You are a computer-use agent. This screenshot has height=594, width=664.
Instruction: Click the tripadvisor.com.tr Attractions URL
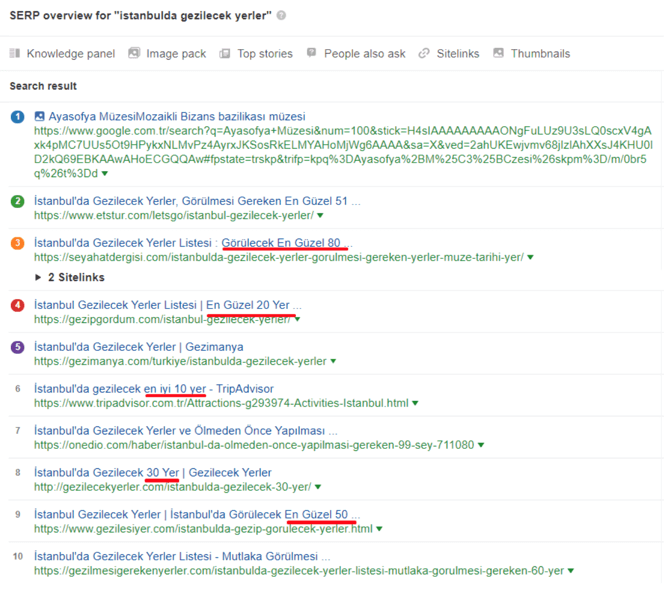pyautogui.click(x=221, y=403)
